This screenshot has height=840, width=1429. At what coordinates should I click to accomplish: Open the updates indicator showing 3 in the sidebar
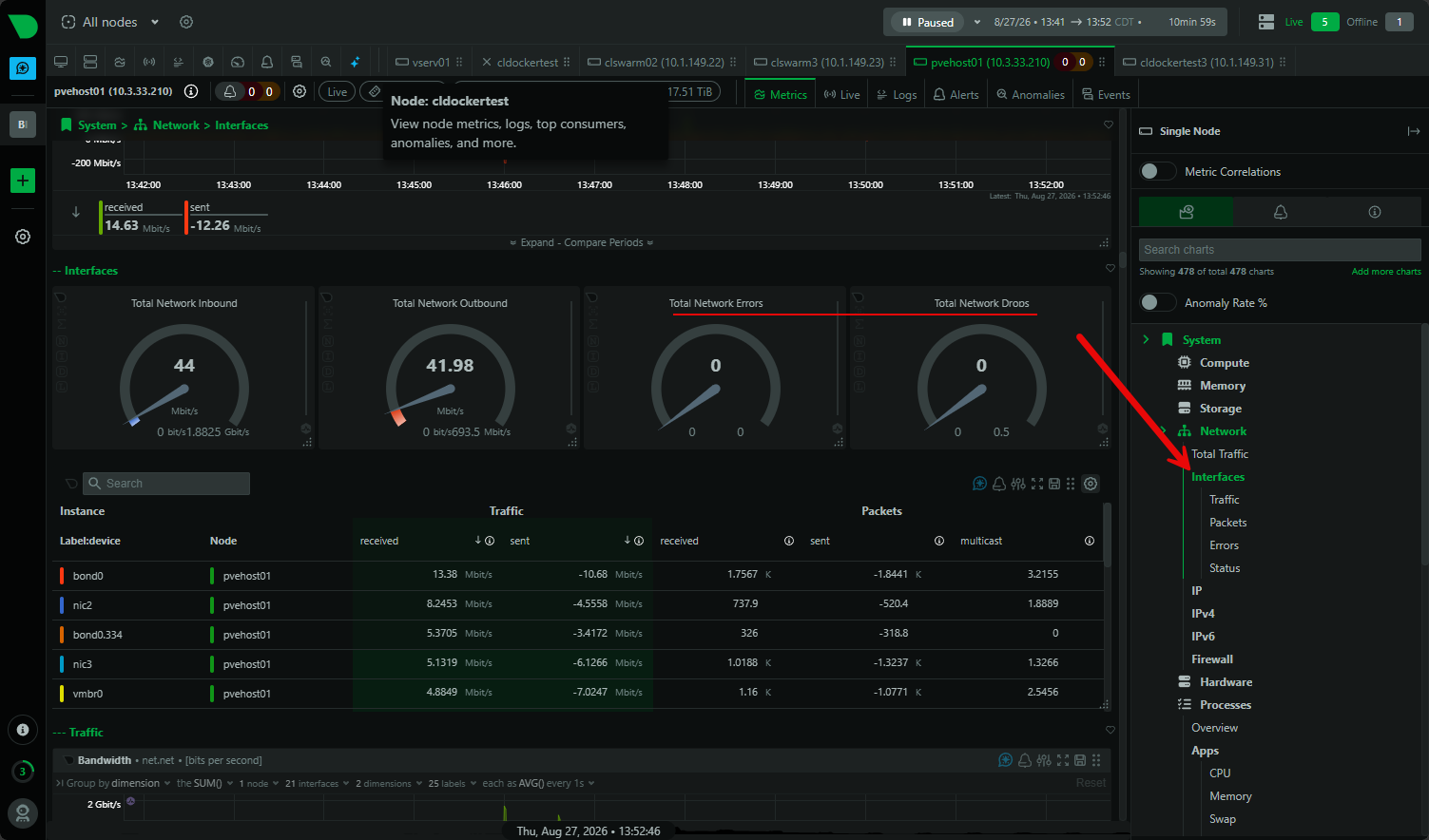coord(23,772)
